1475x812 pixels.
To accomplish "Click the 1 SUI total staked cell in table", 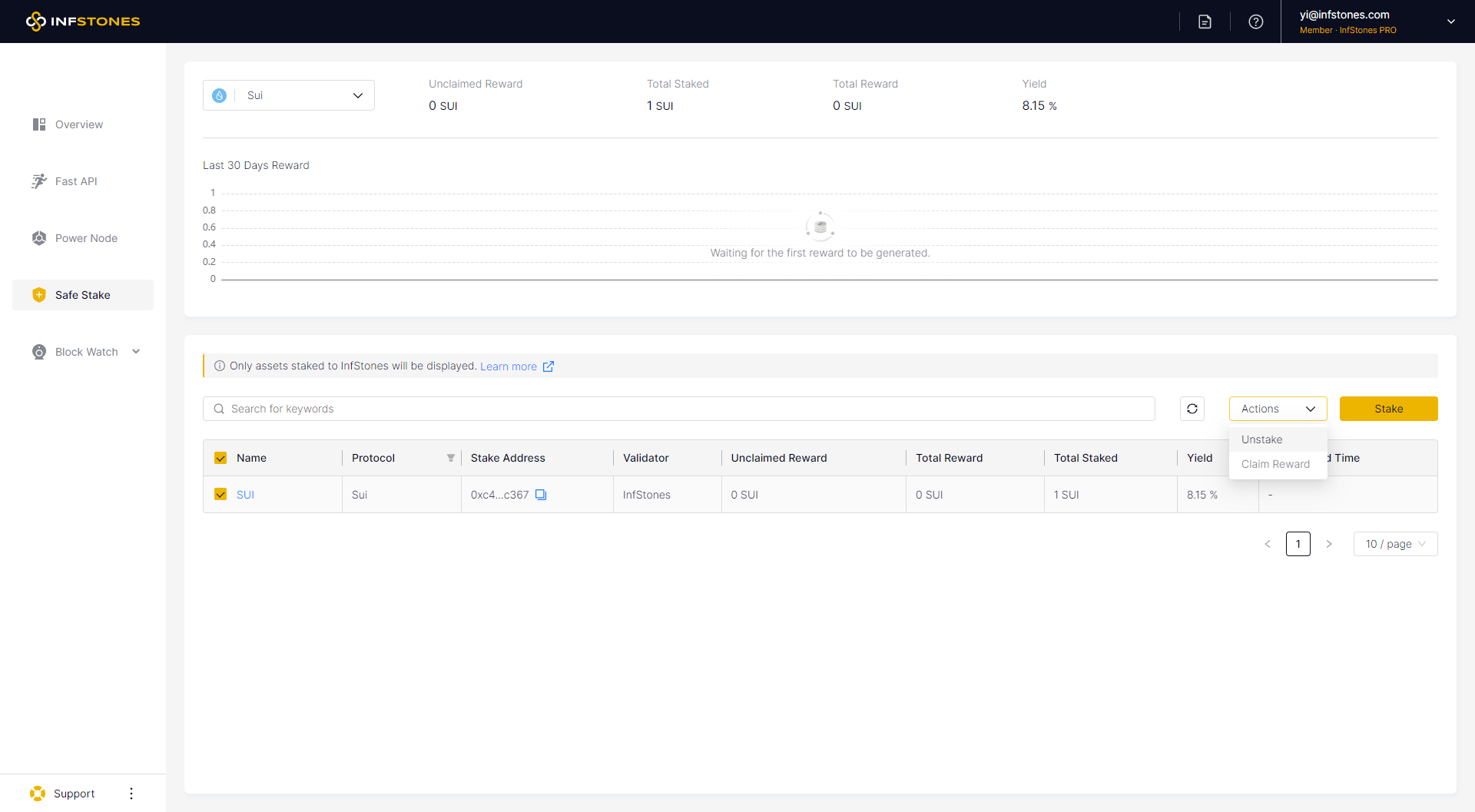I will [x=1066, y=495].
